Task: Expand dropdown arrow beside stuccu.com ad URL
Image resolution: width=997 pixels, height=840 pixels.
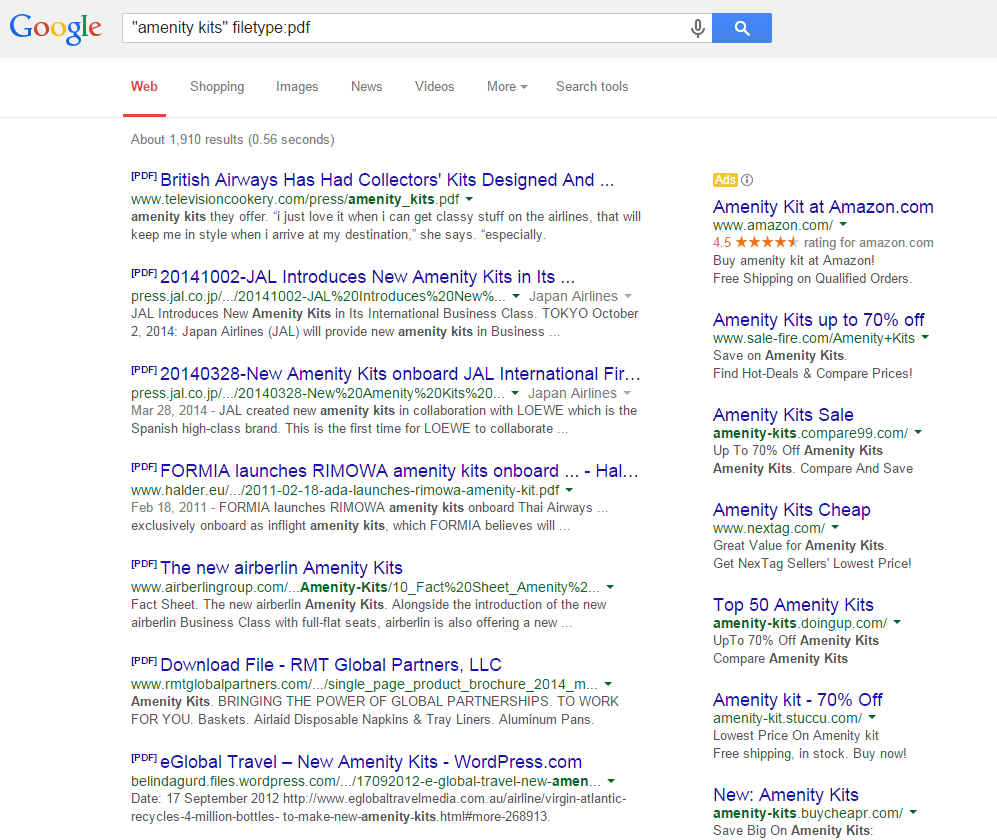Action: 872,718
